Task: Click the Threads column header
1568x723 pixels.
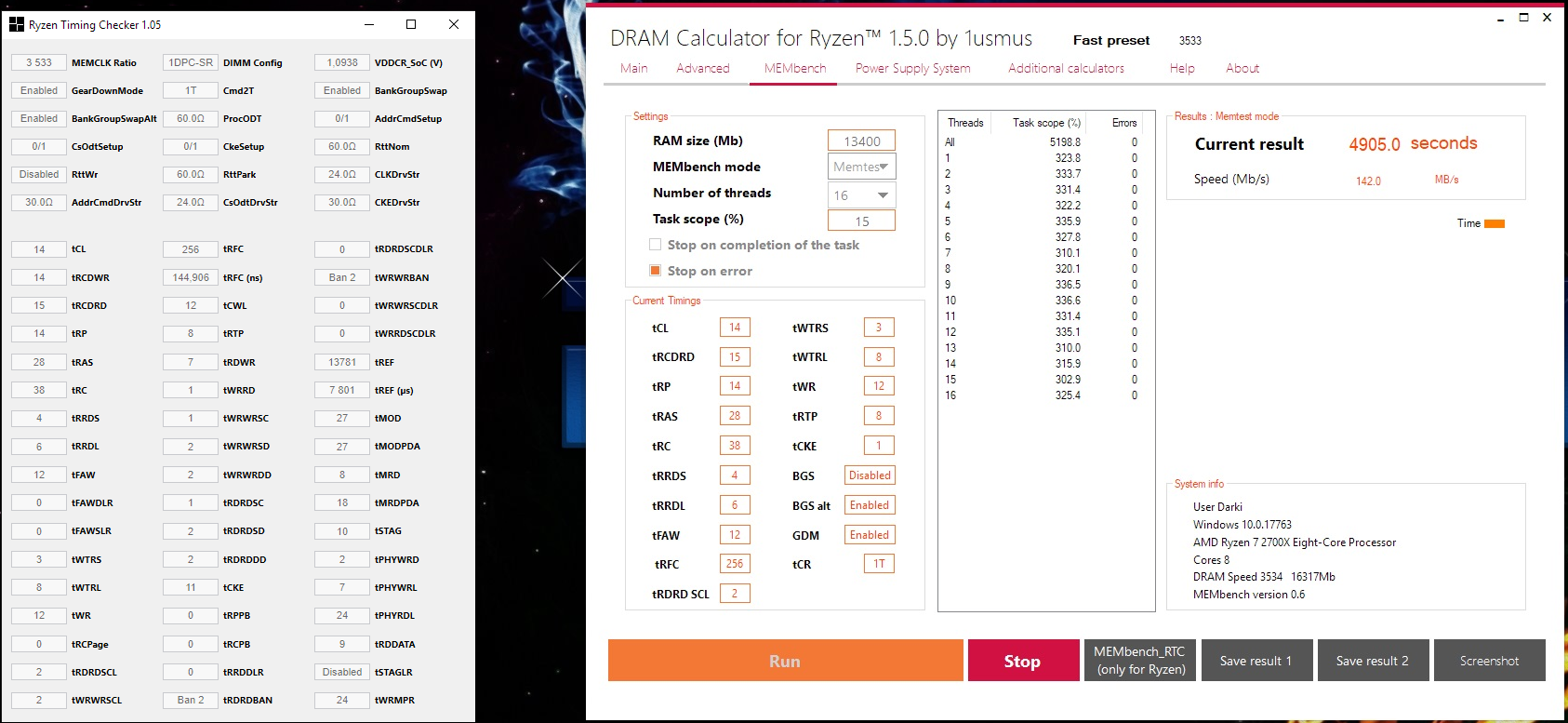Action: (x=965, y=123)
